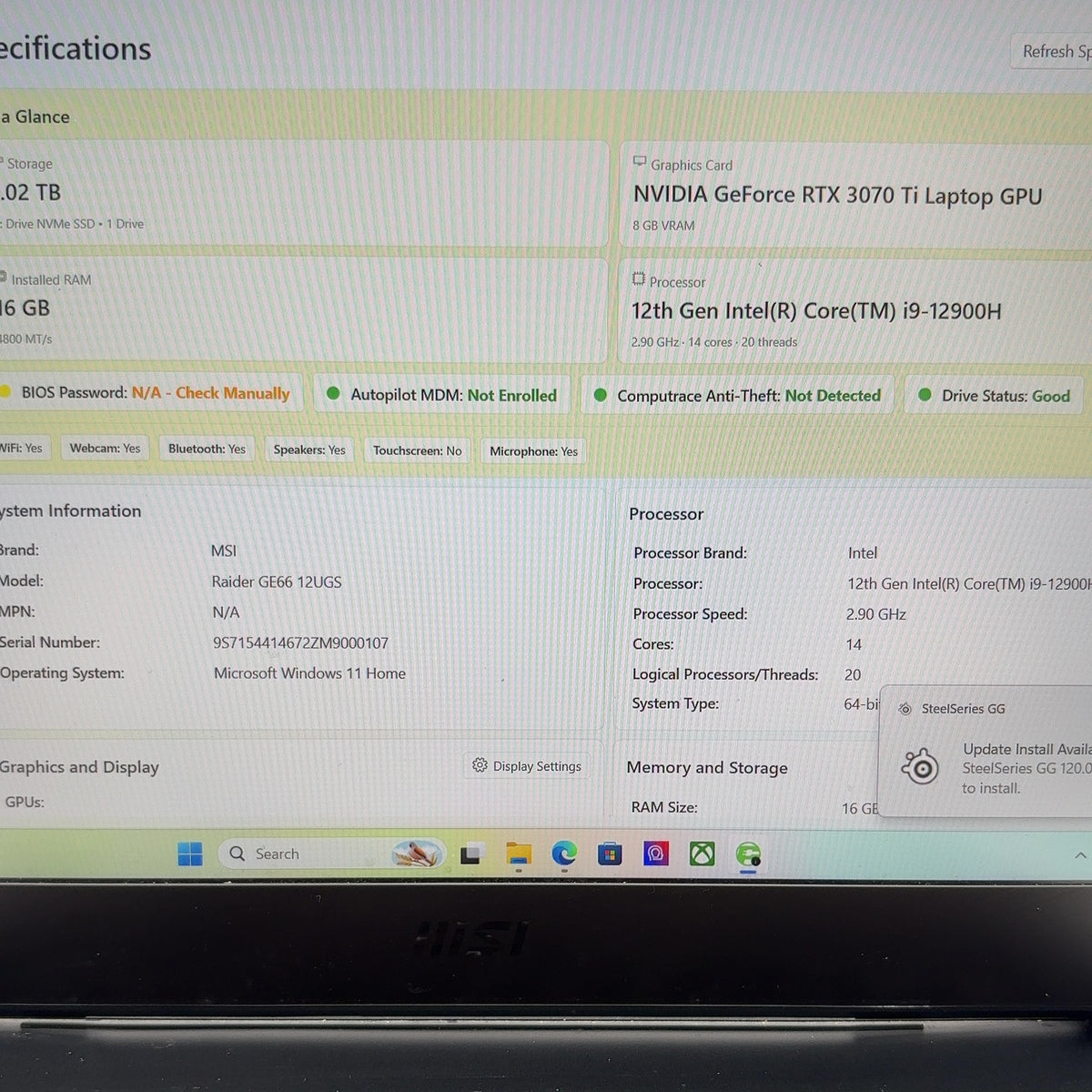Show hidden system tray icons chevron

[x=1080, y=855]
